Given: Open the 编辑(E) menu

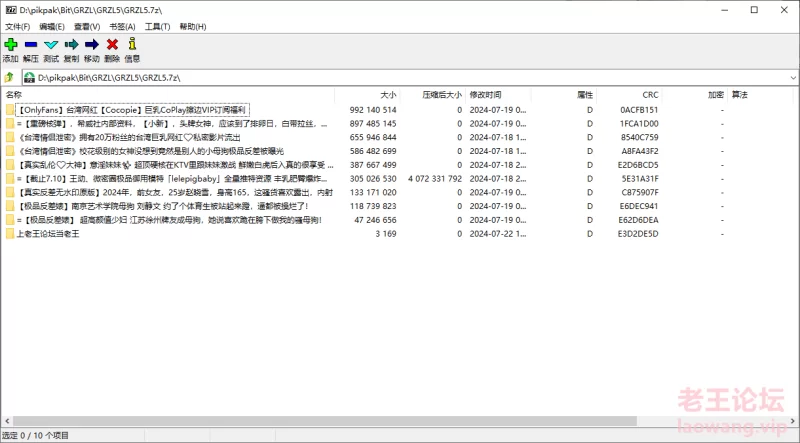Looking at the screenshot, I should click(x=52, y=27).
